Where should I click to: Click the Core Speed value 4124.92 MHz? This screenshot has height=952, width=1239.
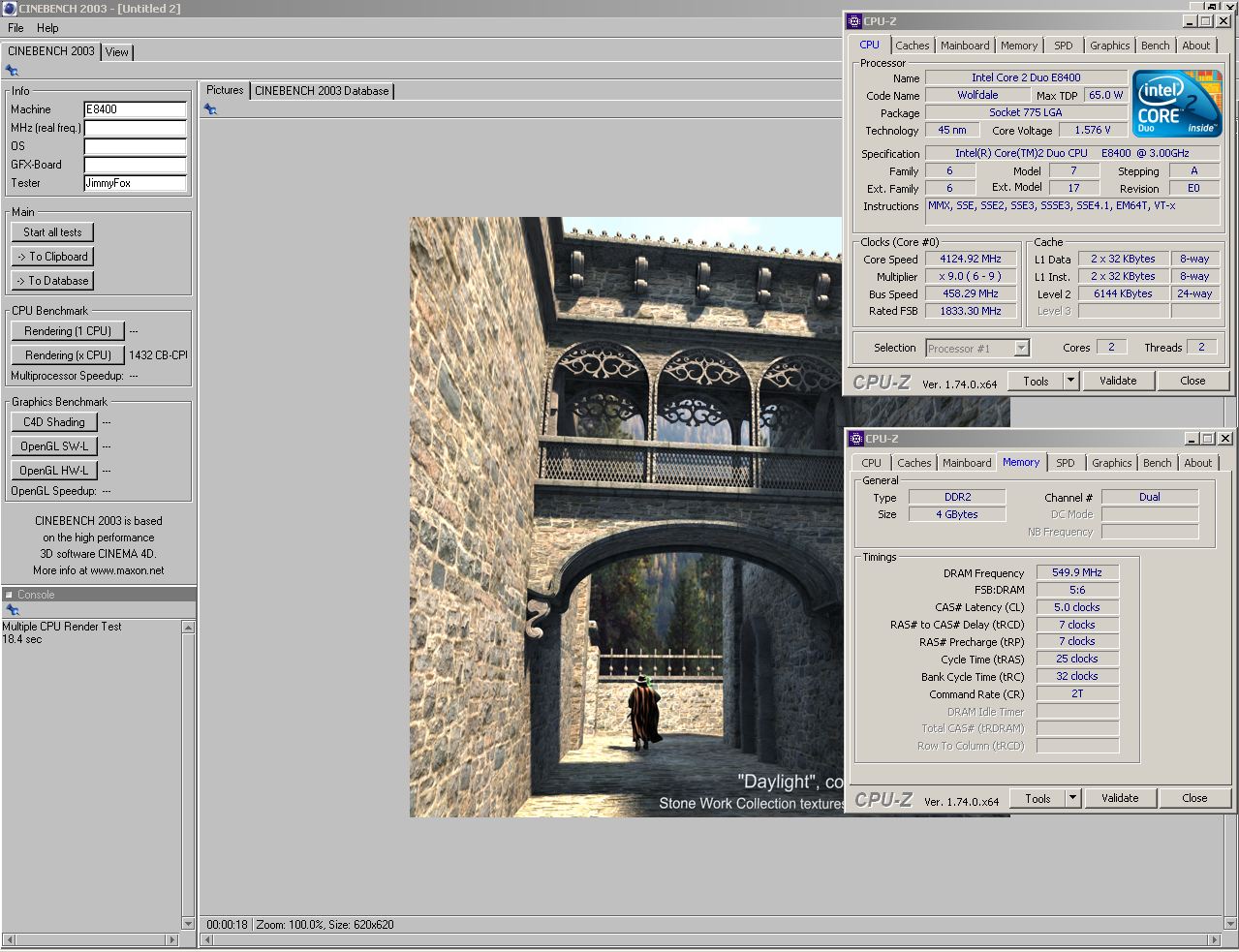coord(971,259)
